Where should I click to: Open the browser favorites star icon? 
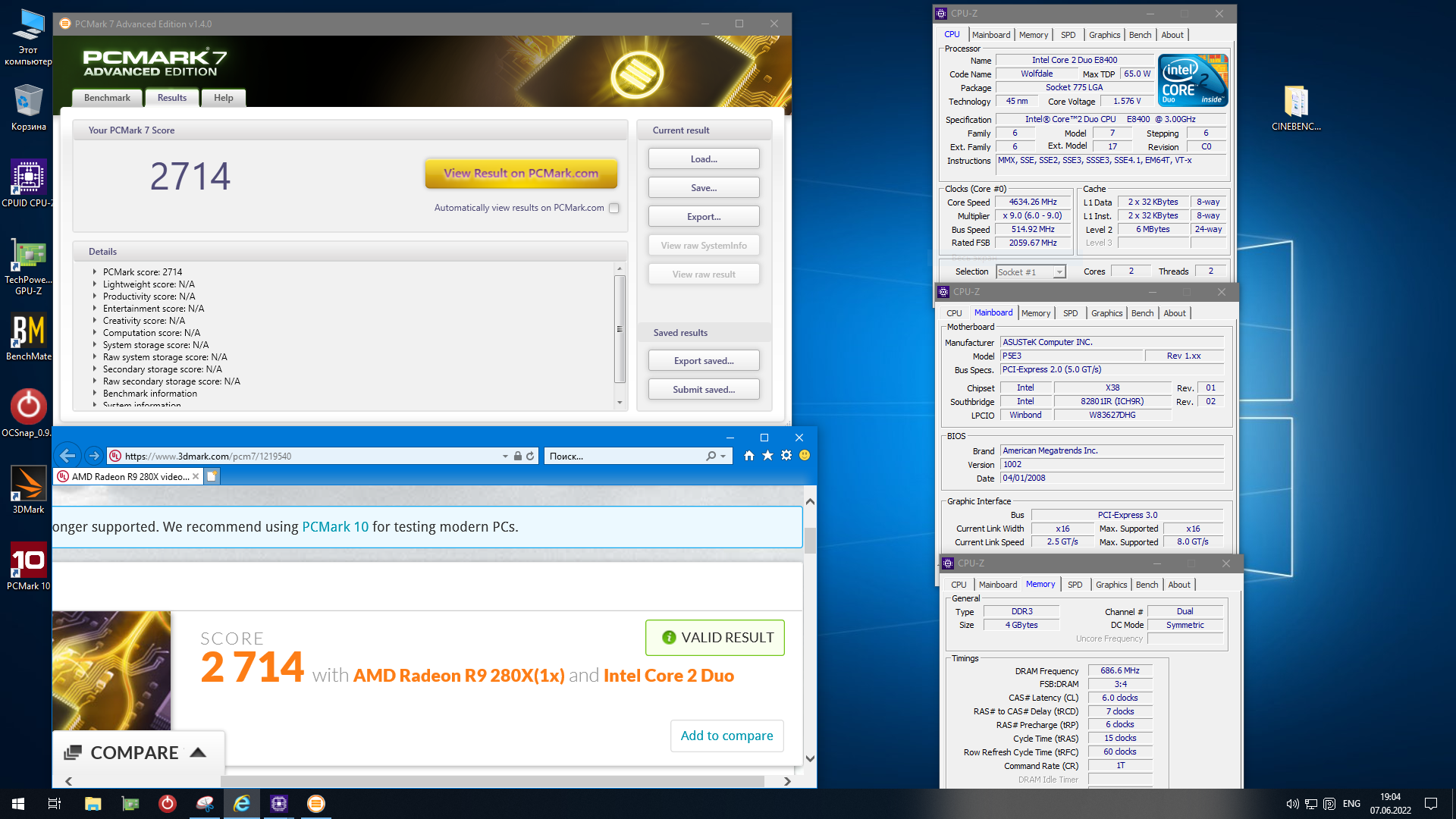(767, 456)
